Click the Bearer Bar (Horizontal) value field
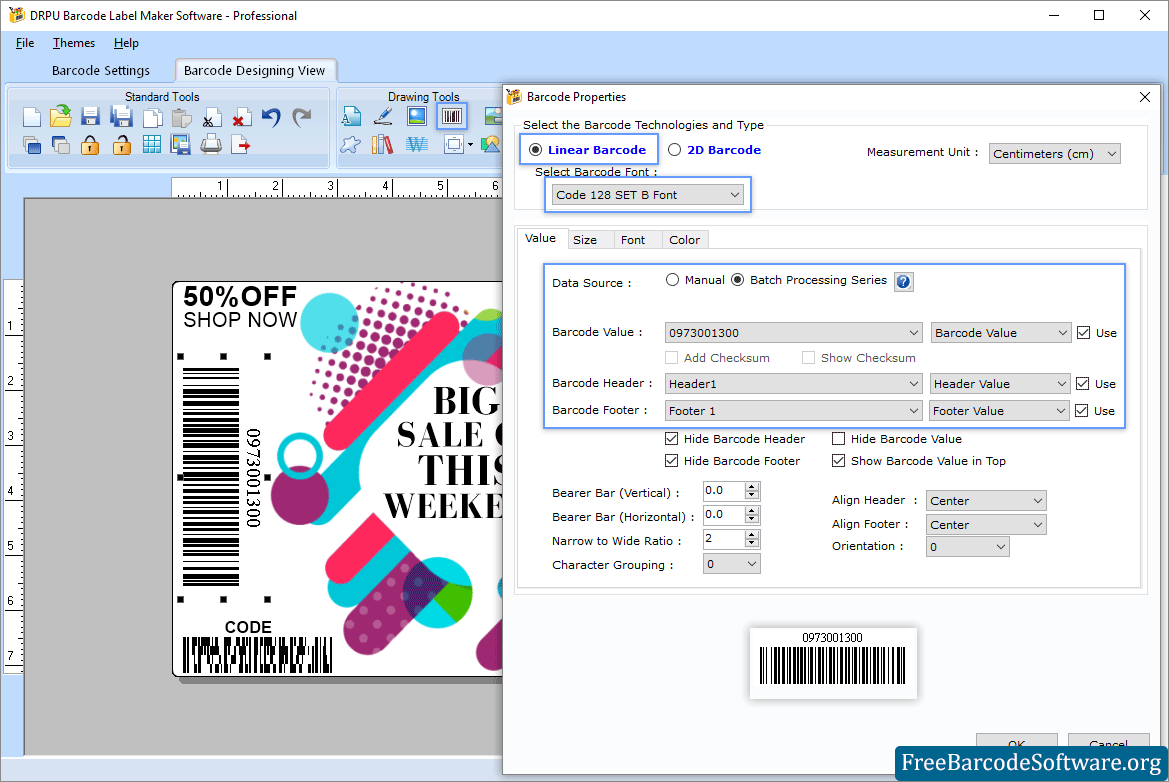 pos(724,514)
